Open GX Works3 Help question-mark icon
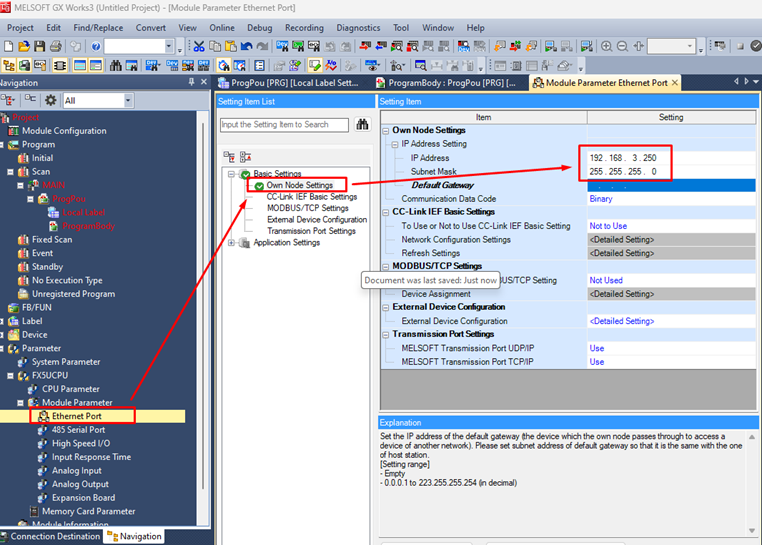 96,46
